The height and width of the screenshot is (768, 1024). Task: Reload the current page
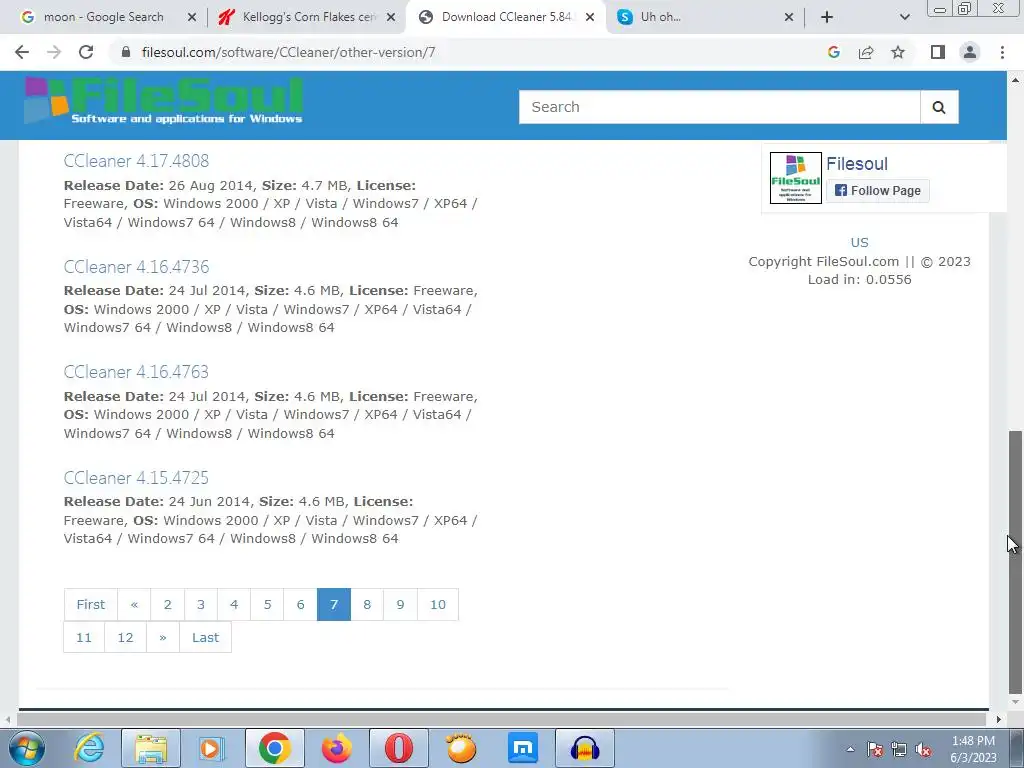[86, 52]
